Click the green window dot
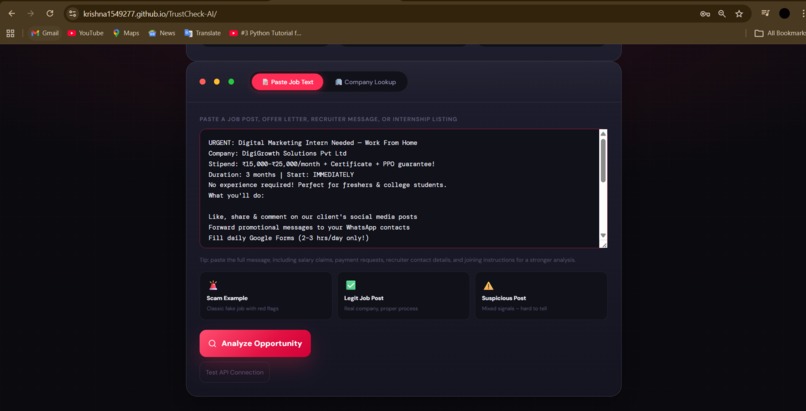Viewport: 806px width, 411px height. pyautogui.click(x=231, y=82)
